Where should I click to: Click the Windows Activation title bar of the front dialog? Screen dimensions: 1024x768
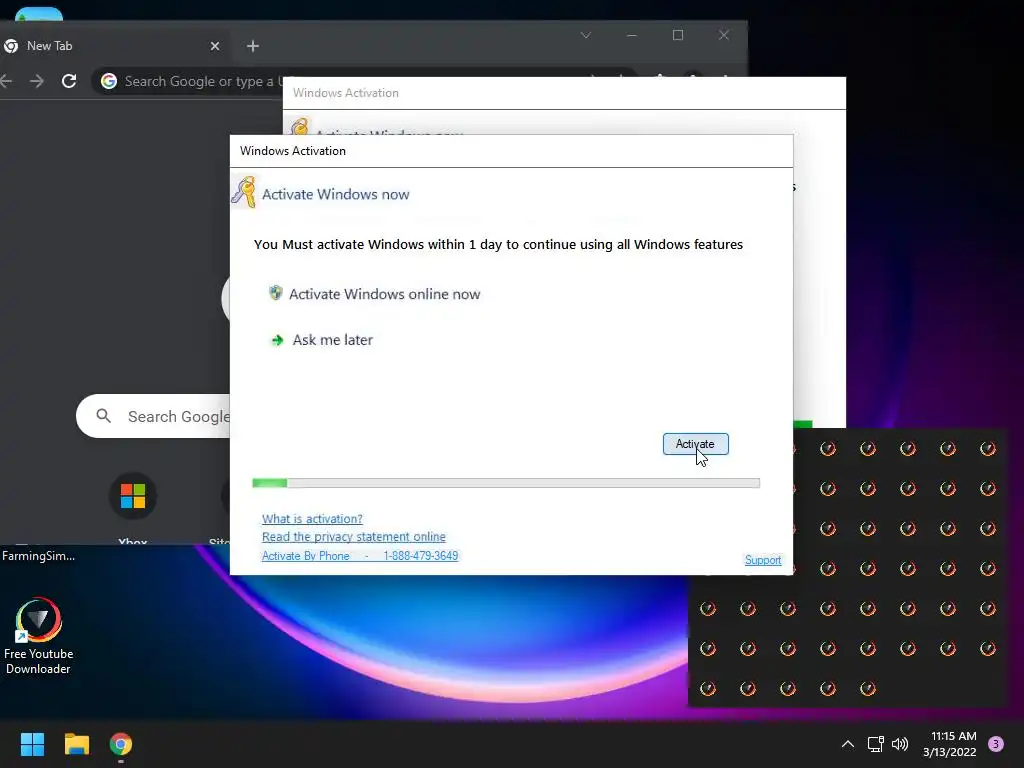[511, 151]
